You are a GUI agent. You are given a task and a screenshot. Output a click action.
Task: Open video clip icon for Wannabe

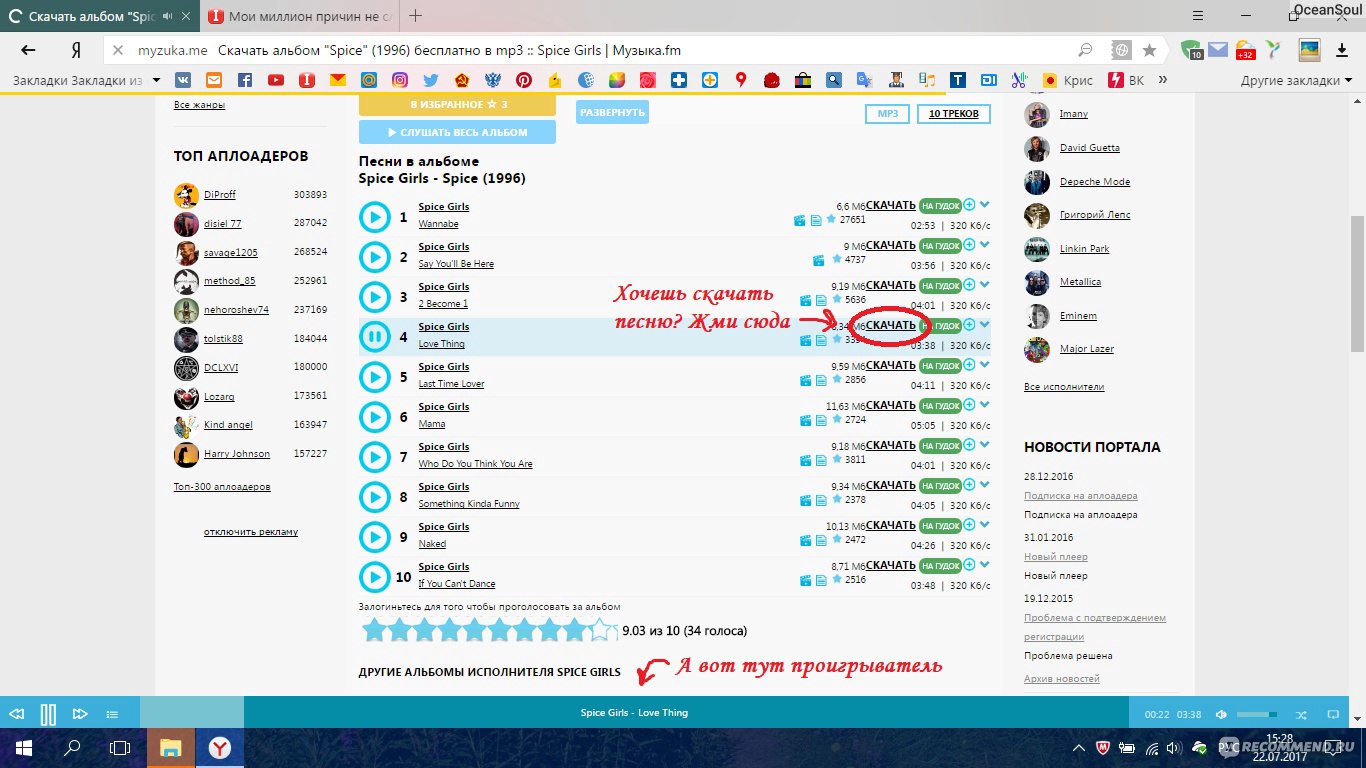800,220
